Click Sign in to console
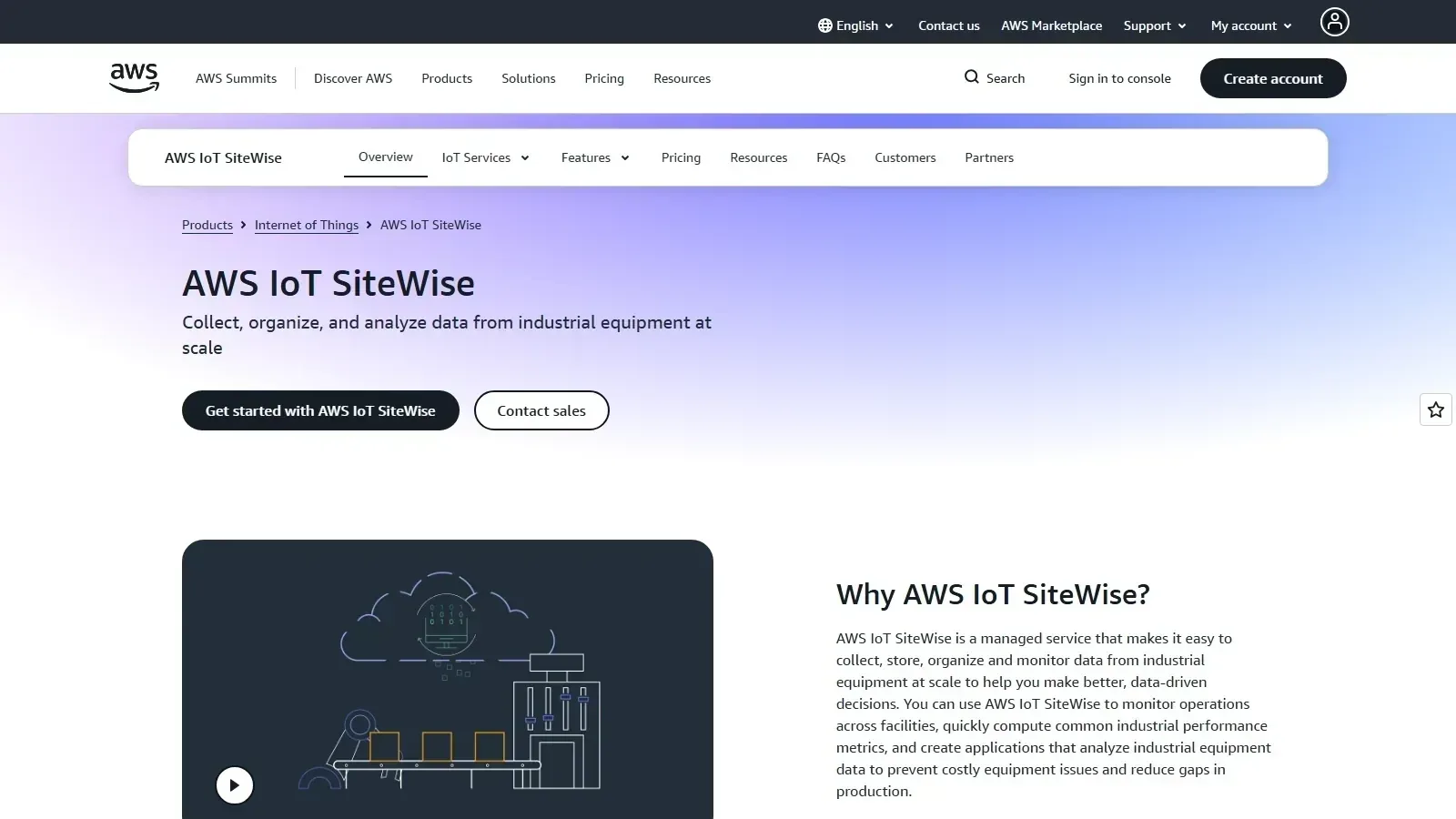 click(1119, 78)
